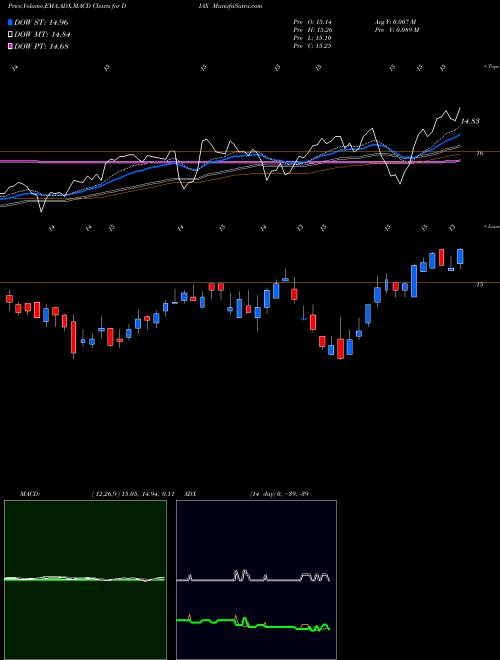Viewport: 500px width, 660px height.
Task: Click the MACD panel heading
Action: (x=30, y=494)
